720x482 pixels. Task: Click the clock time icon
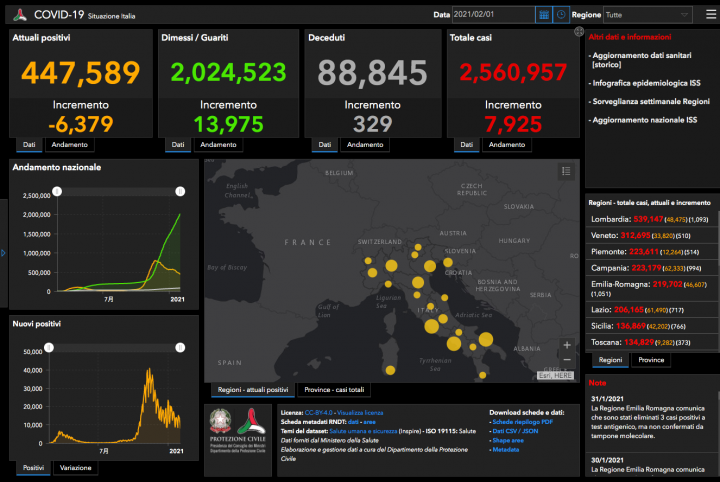tap(561, 15)
